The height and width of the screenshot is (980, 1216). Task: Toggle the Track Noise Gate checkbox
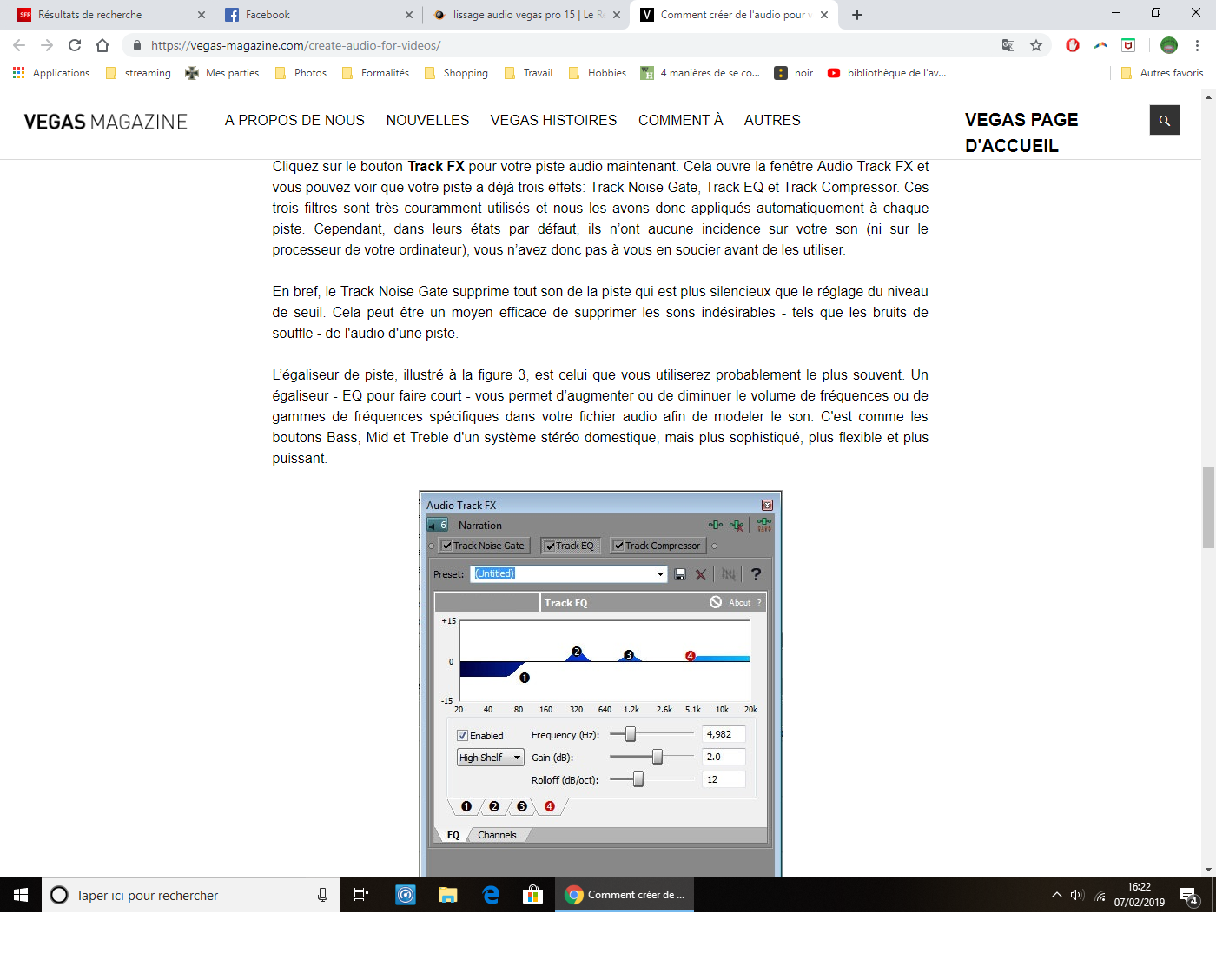[446, 546]
